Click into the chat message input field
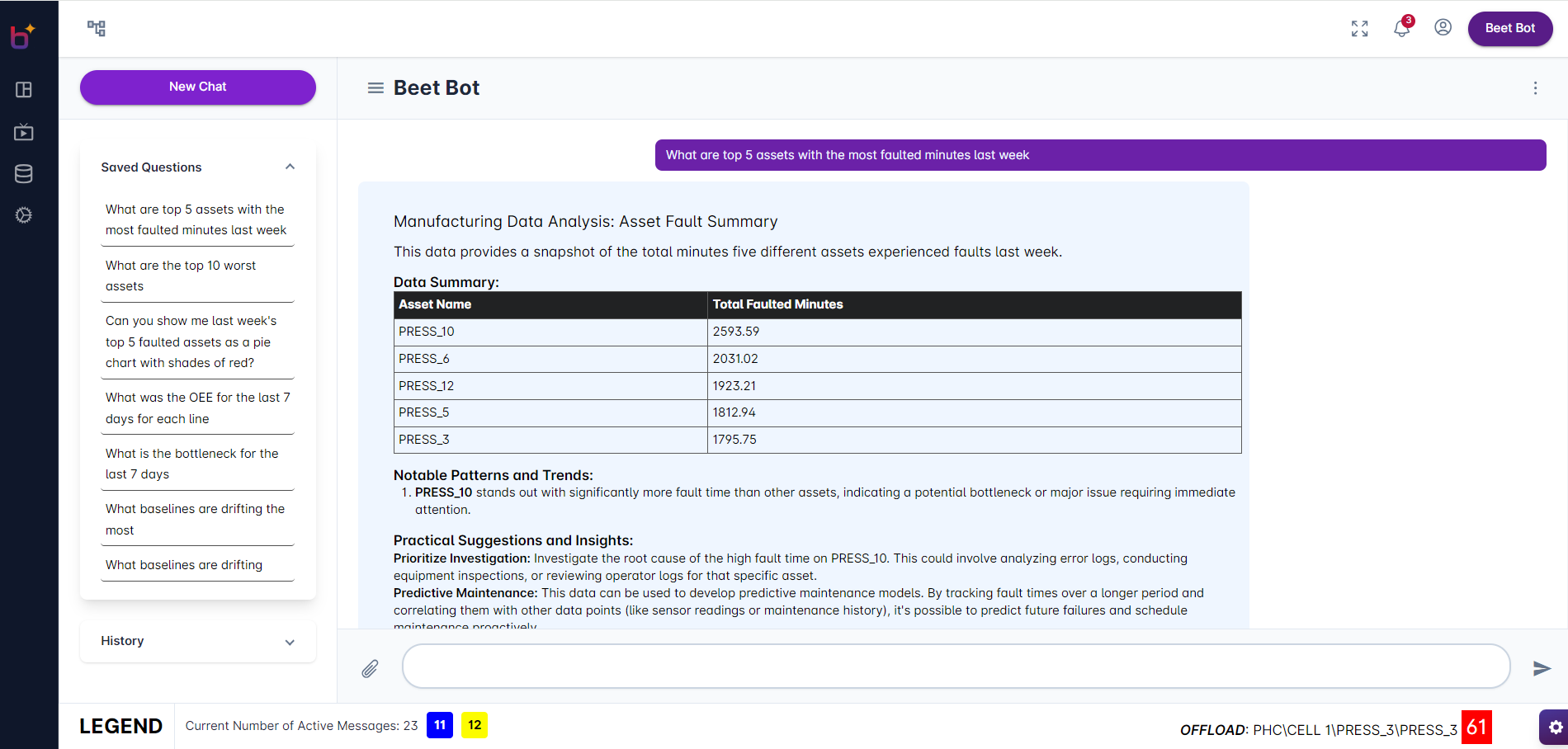1568x749 pixels. (955, 667)
